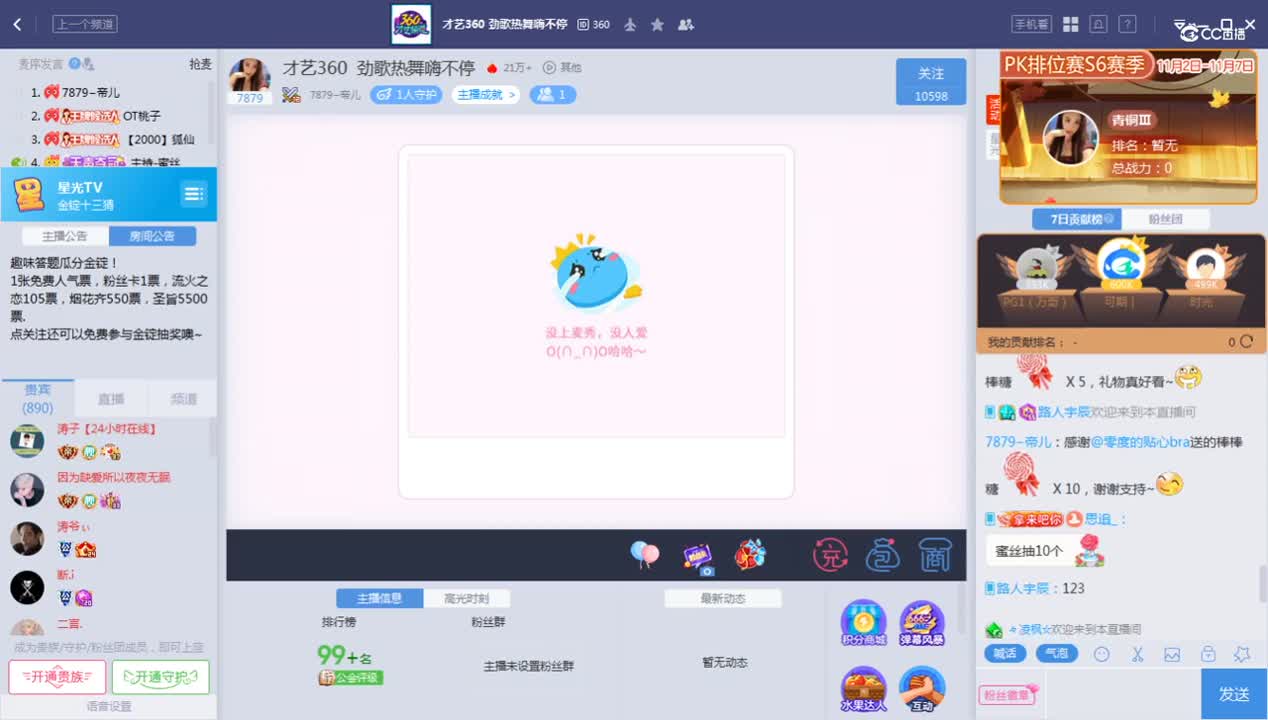
Task: Click the lock icon in chat toolbar
Action: pyautogui.click(x=1208, y=654)
